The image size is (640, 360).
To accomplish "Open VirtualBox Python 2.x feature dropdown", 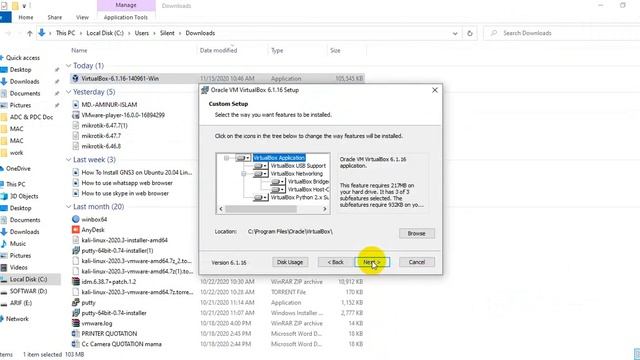I will click(x=260, y=198).
